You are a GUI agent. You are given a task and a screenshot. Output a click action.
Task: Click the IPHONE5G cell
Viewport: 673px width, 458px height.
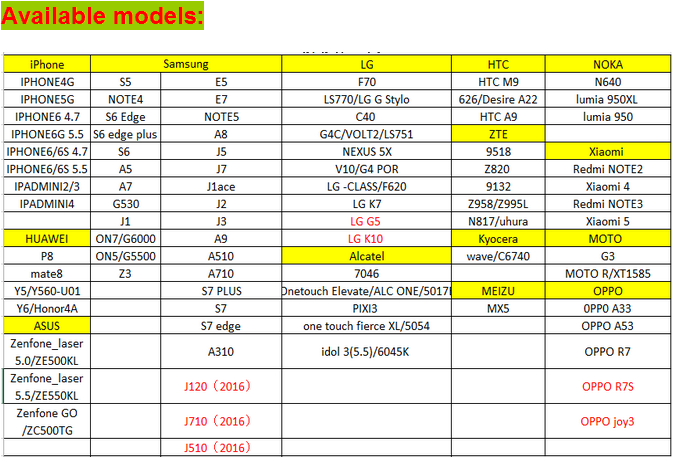47,99
